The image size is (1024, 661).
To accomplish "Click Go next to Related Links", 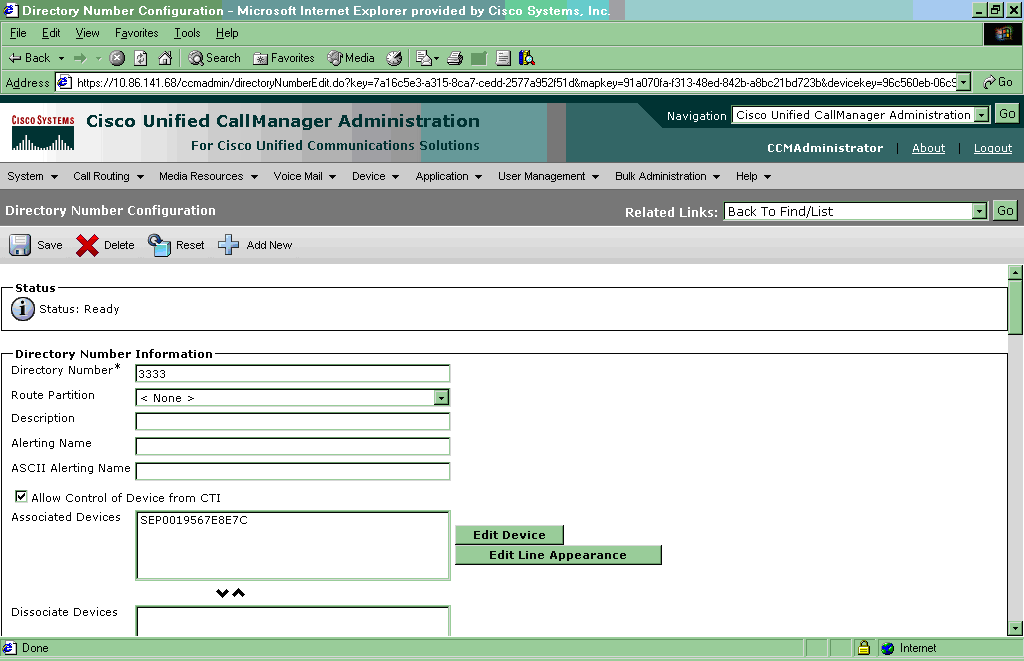I will pos(1005,210).
